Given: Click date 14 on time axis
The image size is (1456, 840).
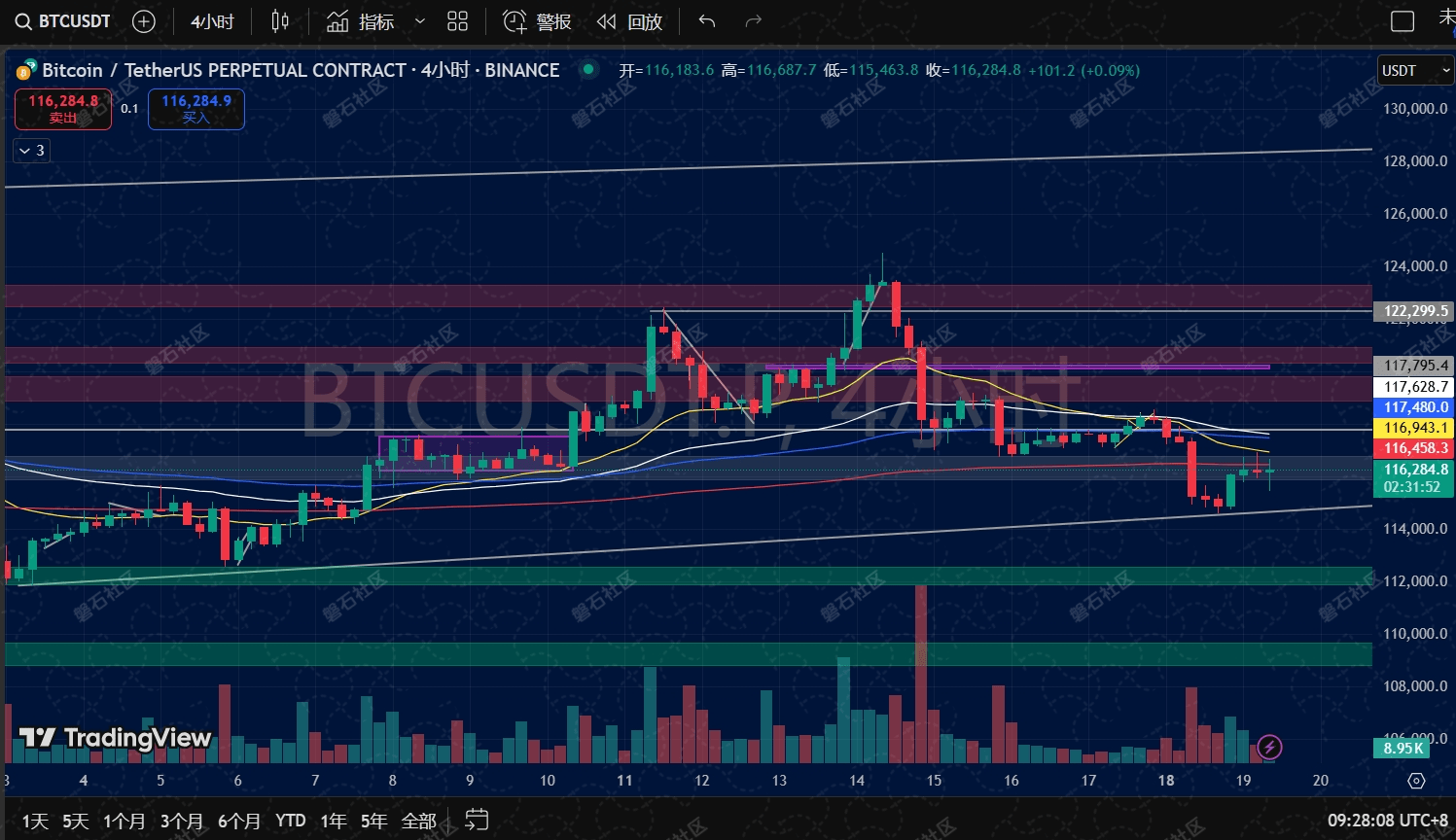Looking at the screenshot, I should 857,781.
